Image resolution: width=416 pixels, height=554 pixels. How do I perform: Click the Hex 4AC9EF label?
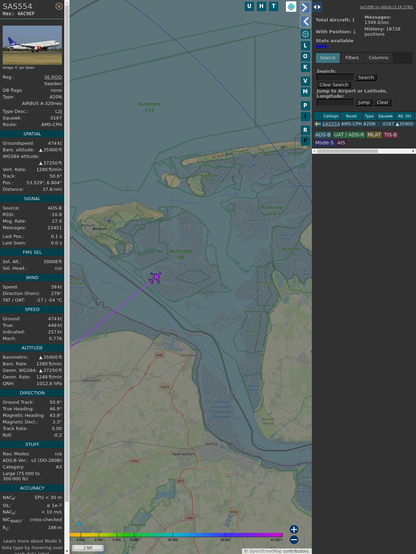(19, 13)
